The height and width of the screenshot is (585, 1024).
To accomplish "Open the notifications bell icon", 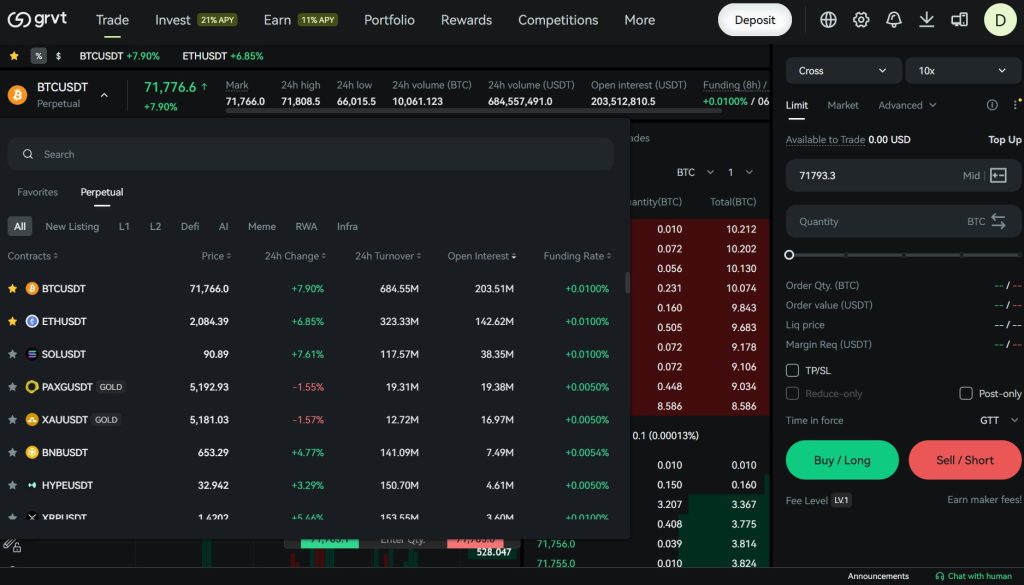I will [x=893, y=19].
